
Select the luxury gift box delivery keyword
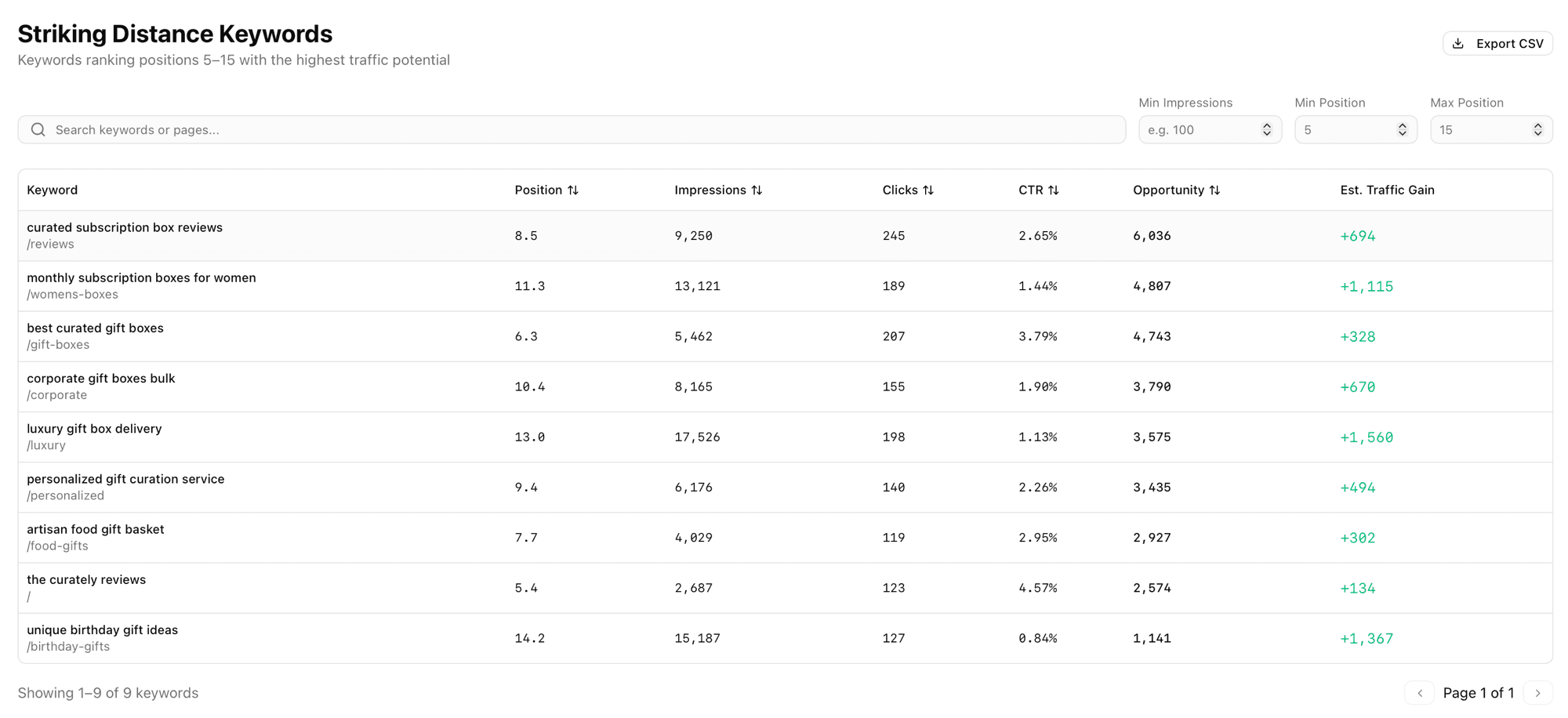[94, 429]
